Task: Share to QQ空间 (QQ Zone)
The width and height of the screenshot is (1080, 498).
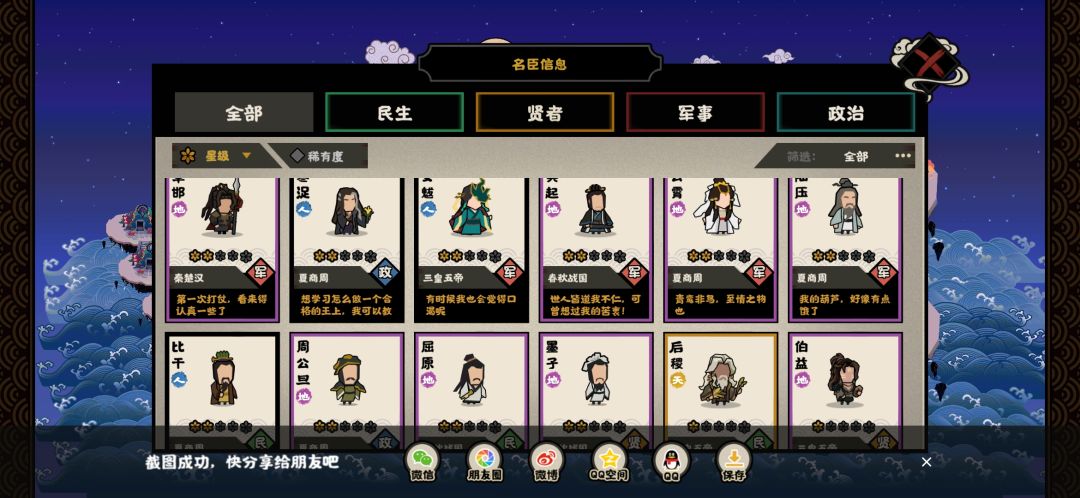Action: (x=609, y=461)
